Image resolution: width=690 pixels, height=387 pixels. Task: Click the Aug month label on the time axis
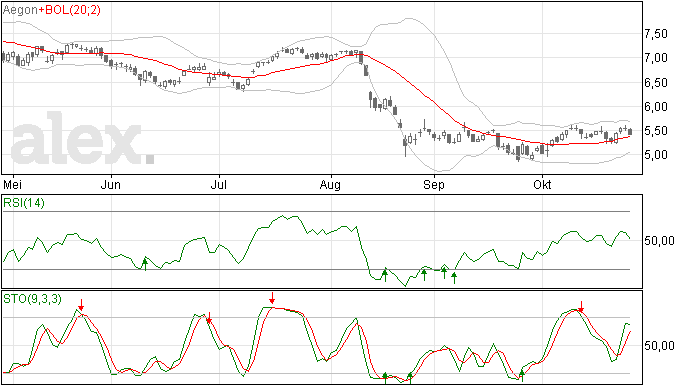pos(330,185)
